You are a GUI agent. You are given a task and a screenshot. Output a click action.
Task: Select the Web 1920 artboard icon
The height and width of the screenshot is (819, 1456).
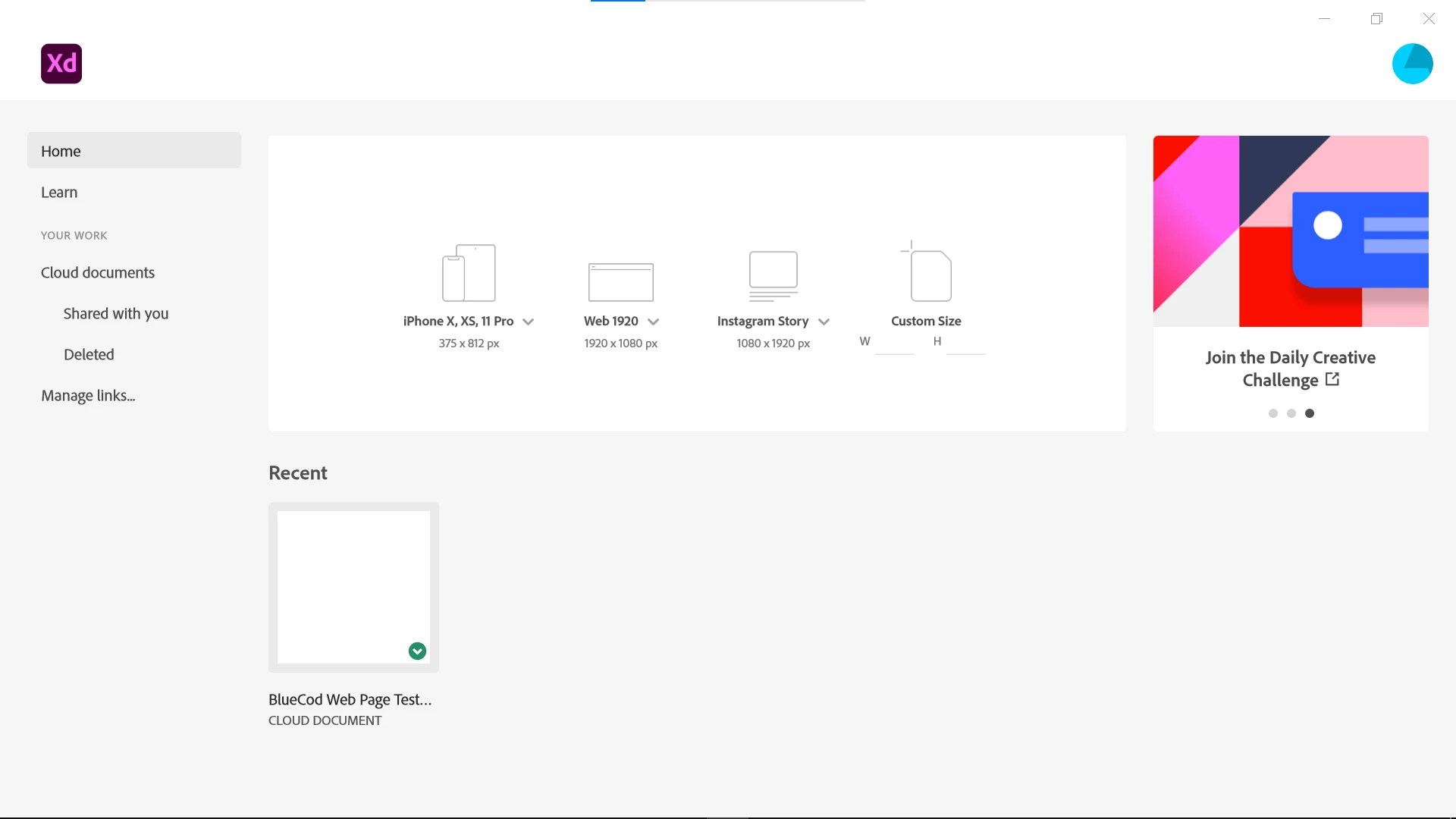[x=620, y=281]
